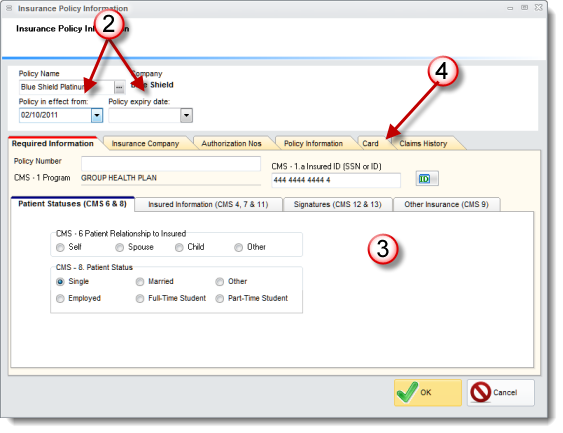Viewport: 563px width, 433px height.
Task: Click the CMS 1.a Insured ID field
Action: 336,180
